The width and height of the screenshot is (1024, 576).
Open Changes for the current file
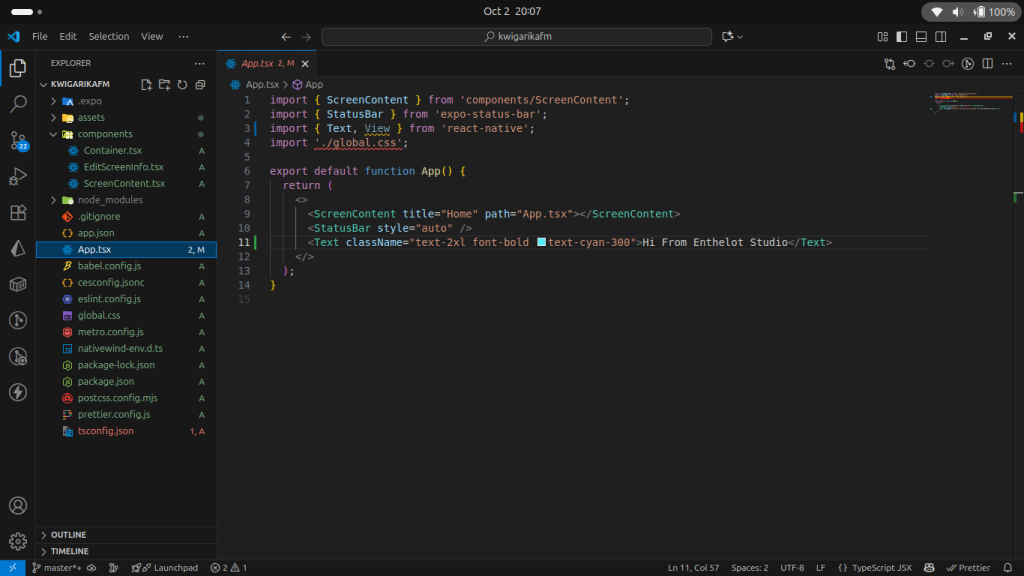[889, 63]
